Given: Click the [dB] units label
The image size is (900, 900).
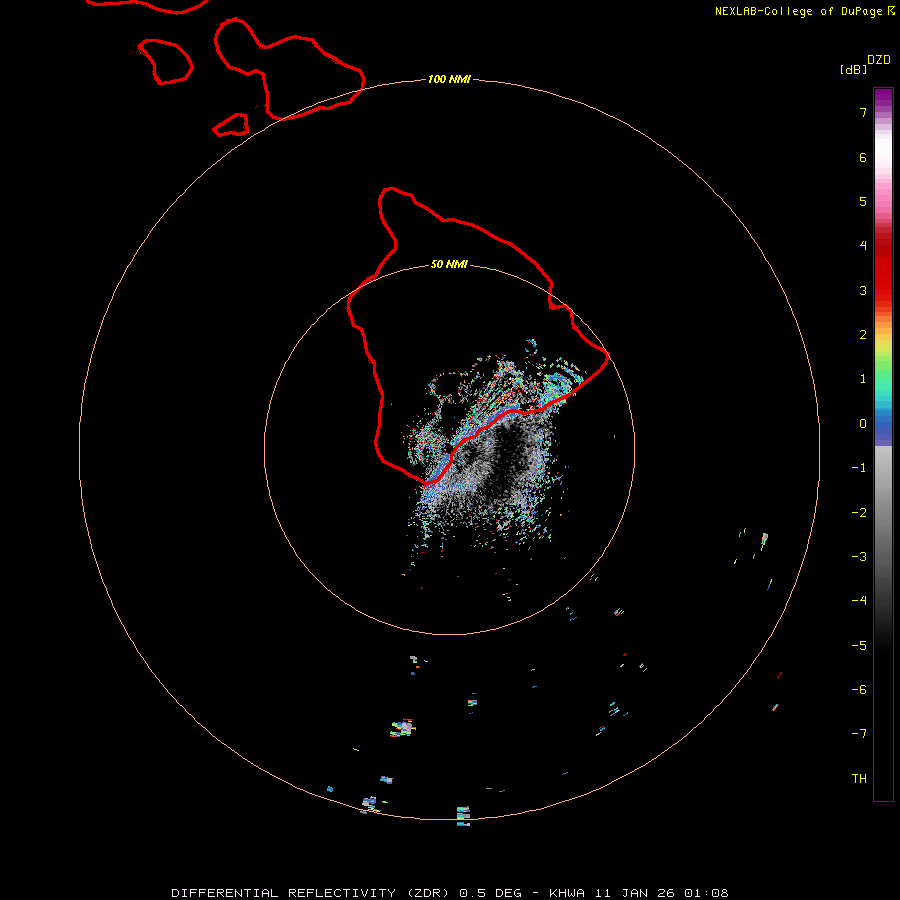Looking at the screenshot, I should pos(853,69).
